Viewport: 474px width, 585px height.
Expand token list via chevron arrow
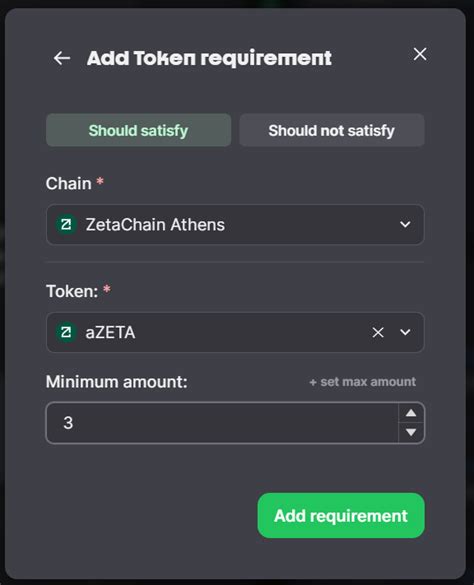coord(405,332)
